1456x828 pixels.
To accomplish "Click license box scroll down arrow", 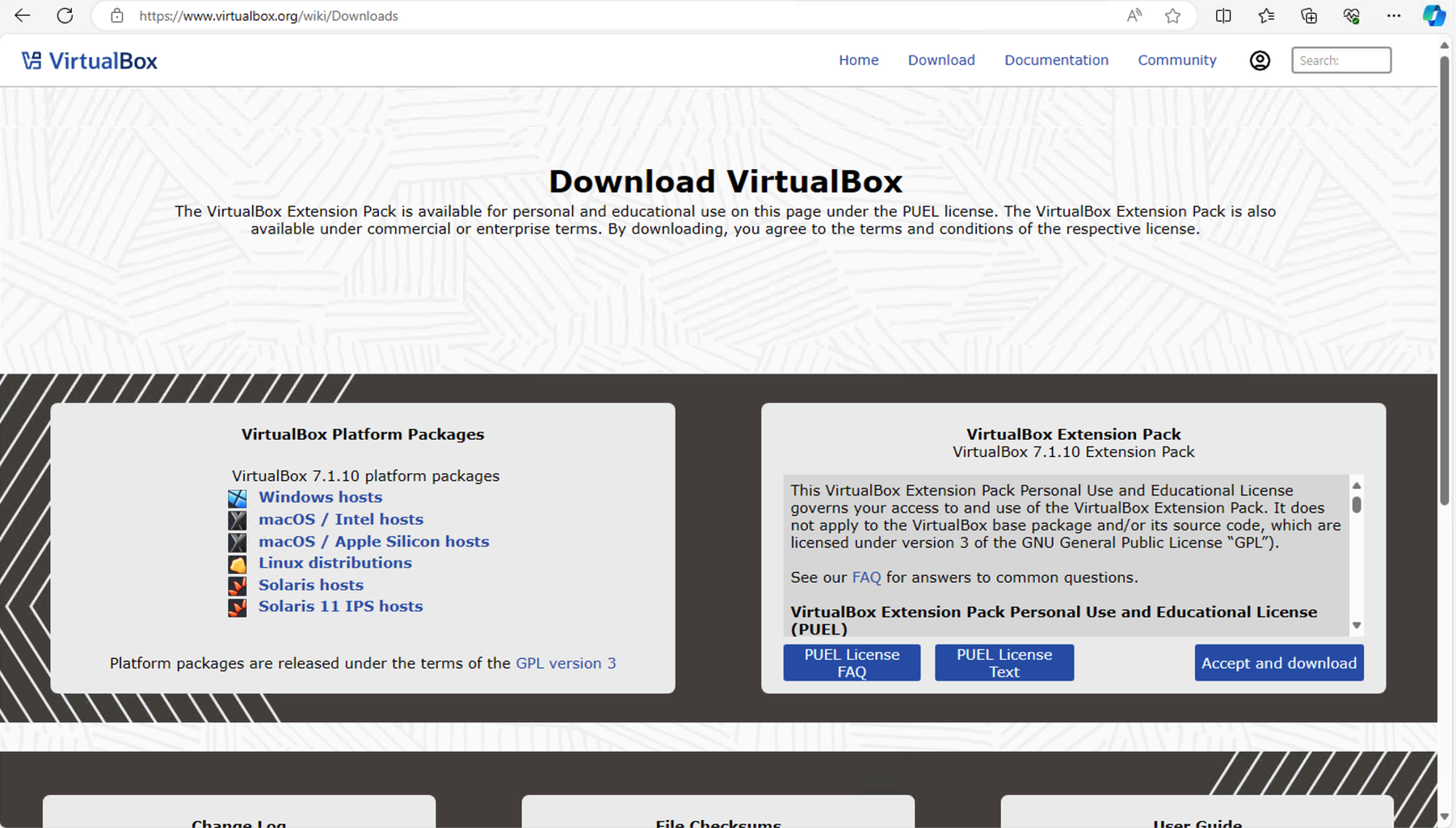I will pos(1356,625).
